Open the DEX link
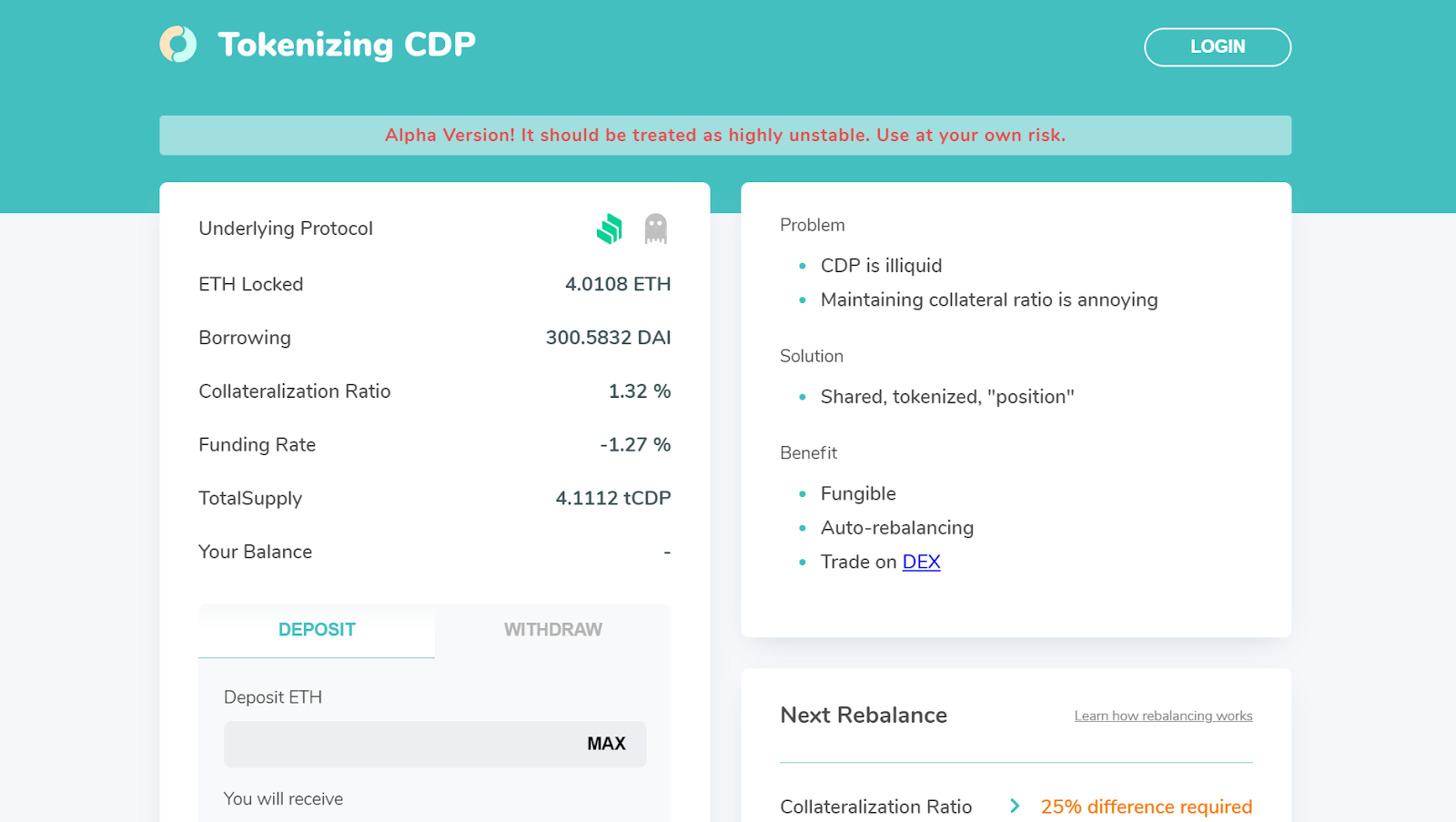 pyautogui.click(x=921, y=563)
